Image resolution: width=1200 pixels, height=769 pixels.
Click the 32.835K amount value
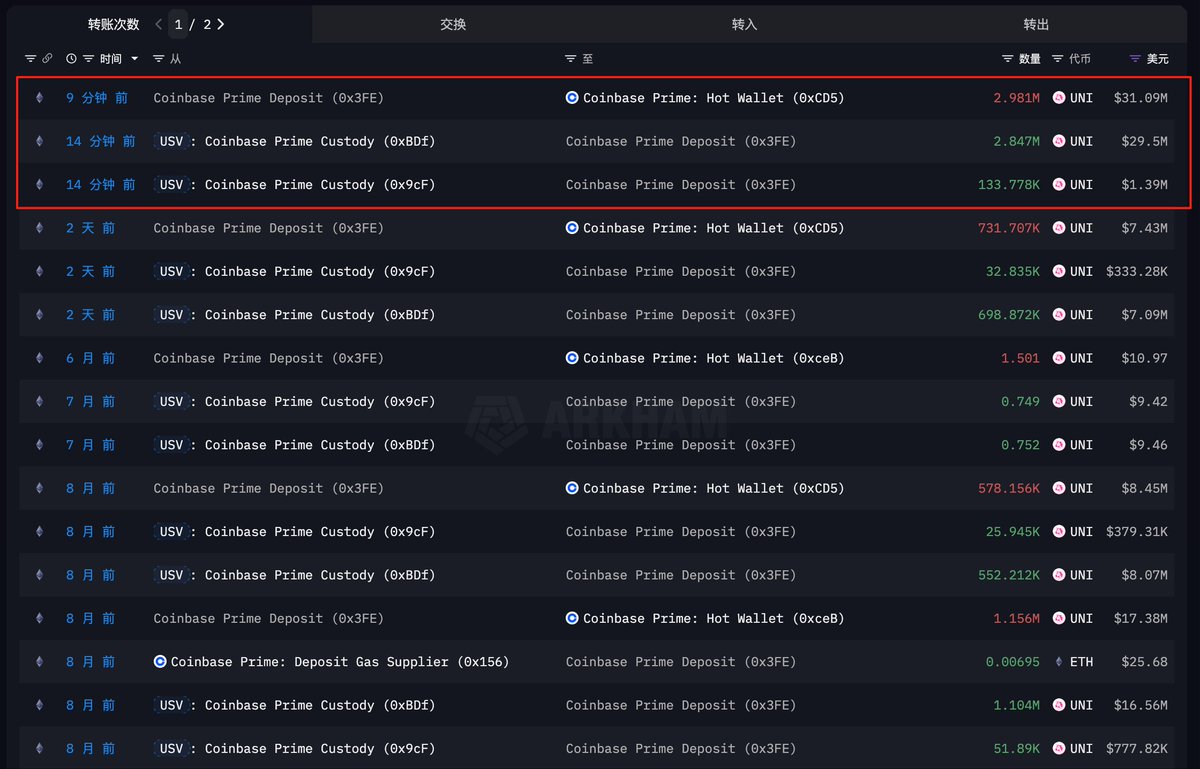(x=1013, y=271)
